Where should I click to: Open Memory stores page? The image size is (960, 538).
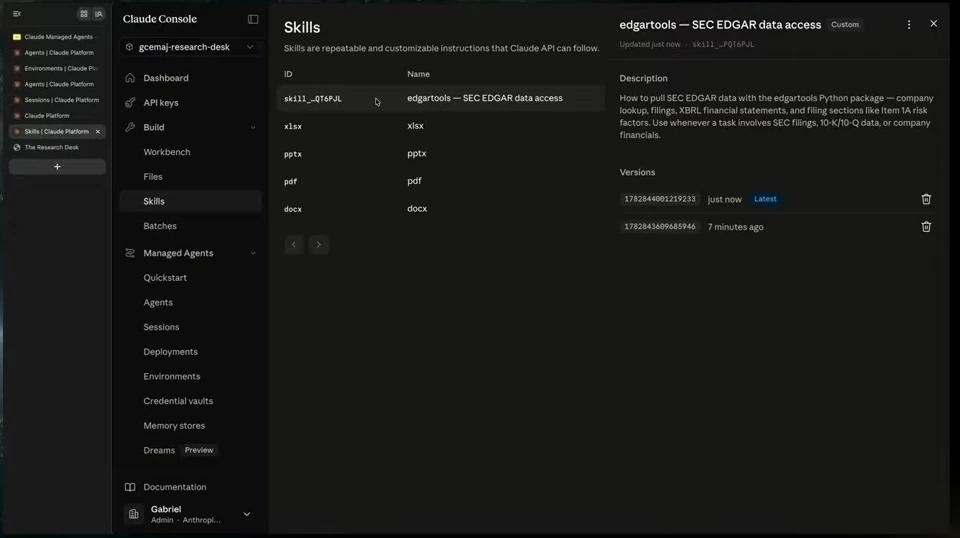(174, 425)
